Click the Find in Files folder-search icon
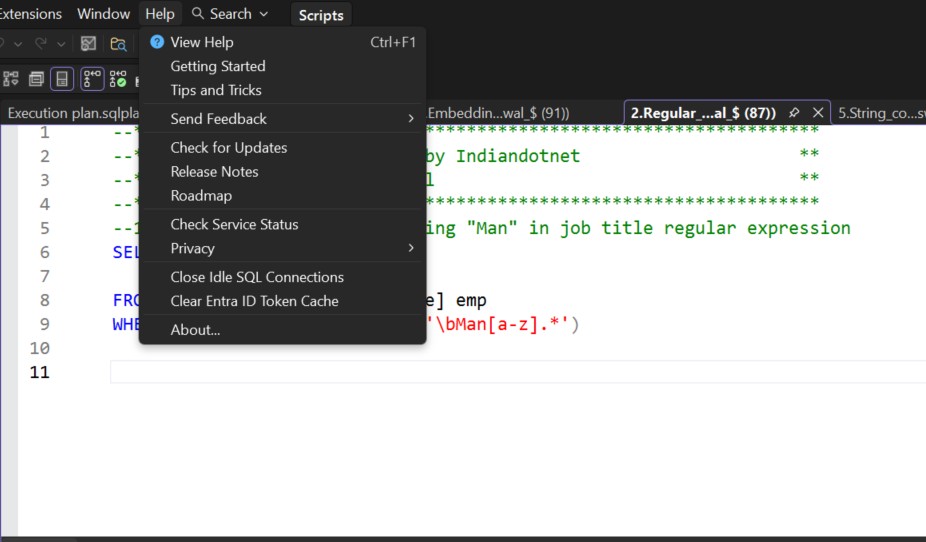Image resolution: width=926 pixels, height=542 pixels. coord(118,44)
